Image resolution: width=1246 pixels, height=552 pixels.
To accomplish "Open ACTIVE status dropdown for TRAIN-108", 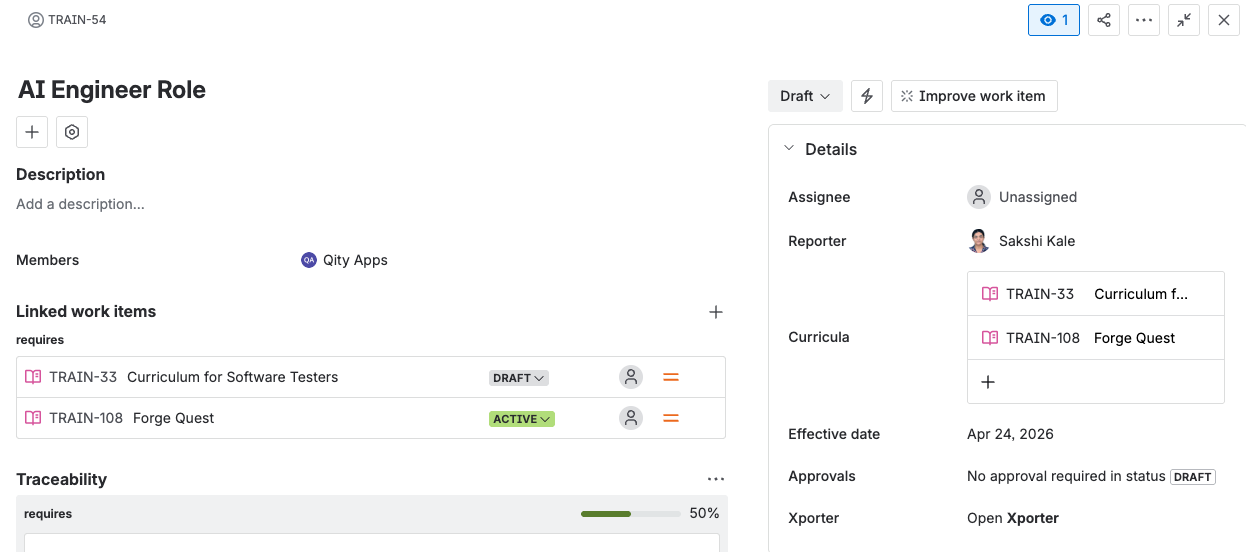I will (521, 419).
